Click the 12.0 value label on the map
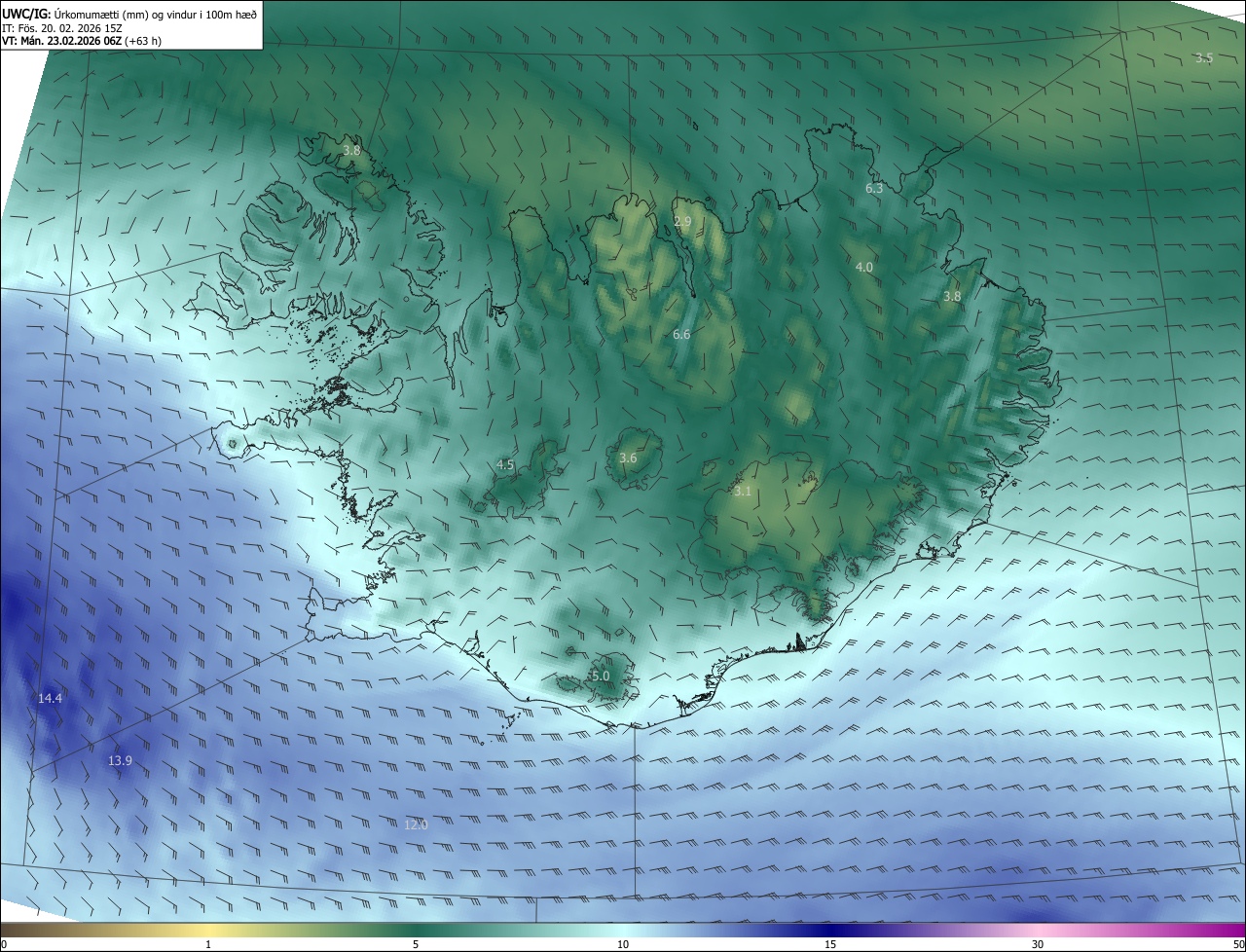 click(416, 825)
